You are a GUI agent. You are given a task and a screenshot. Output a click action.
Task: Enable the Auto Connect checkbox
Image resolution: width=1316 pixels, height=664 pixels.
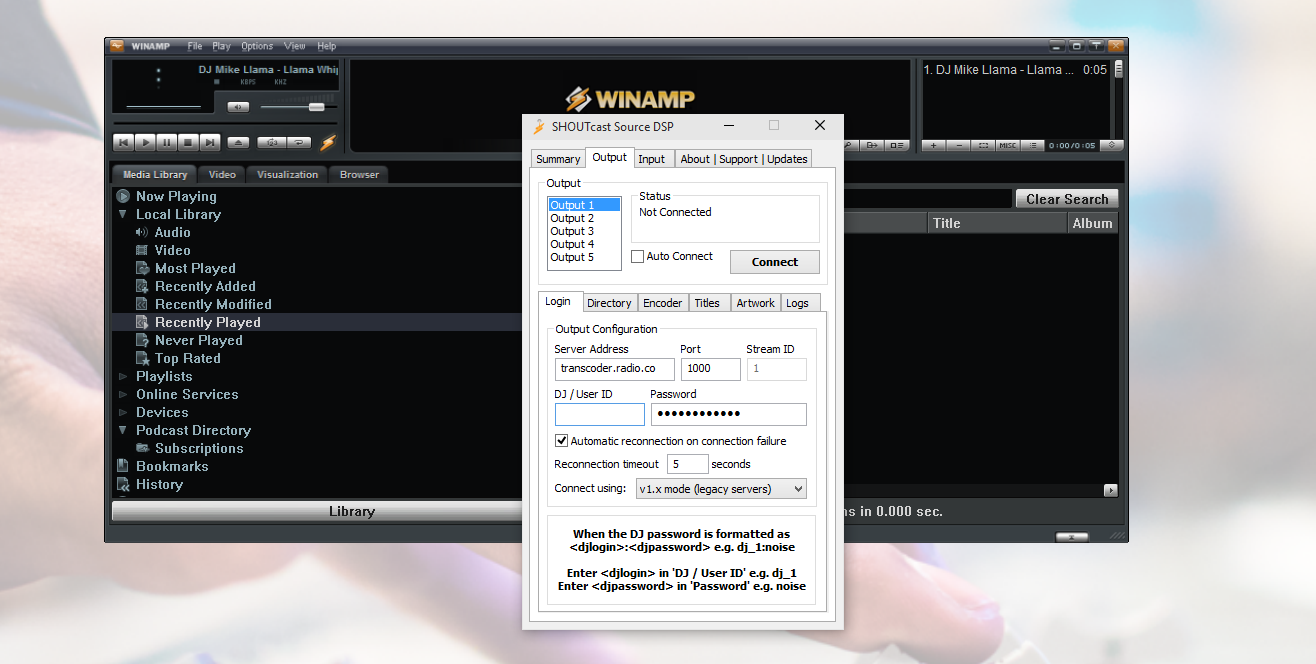pos(638,257)
